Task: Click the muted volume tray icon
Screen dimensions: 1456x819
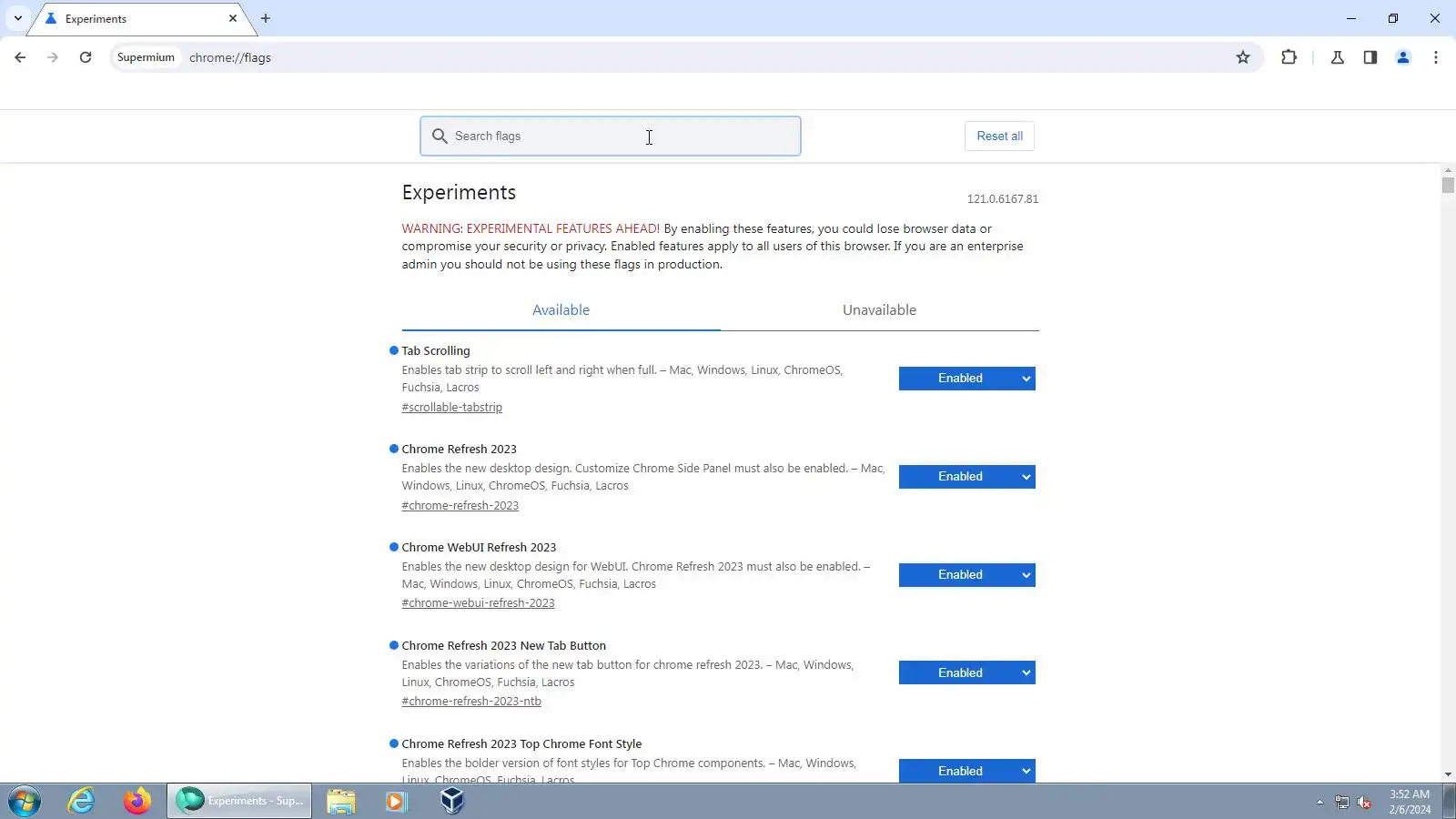Action: [1364, 802]
